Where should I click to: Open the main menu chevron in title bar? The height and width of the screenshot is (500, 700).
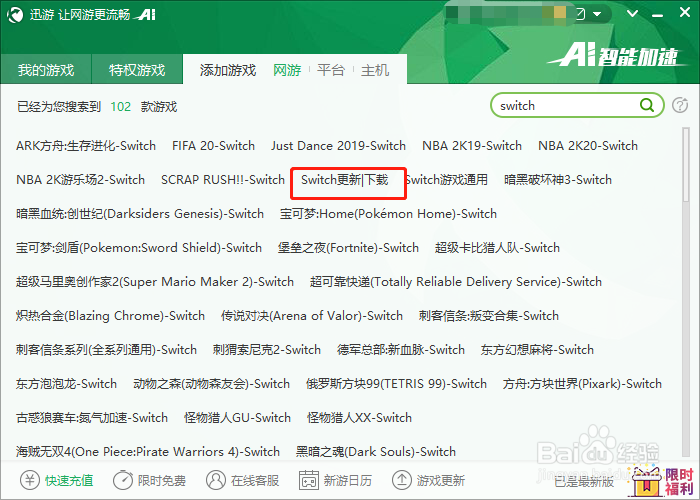pyautogui.click(x=632, y=13)
